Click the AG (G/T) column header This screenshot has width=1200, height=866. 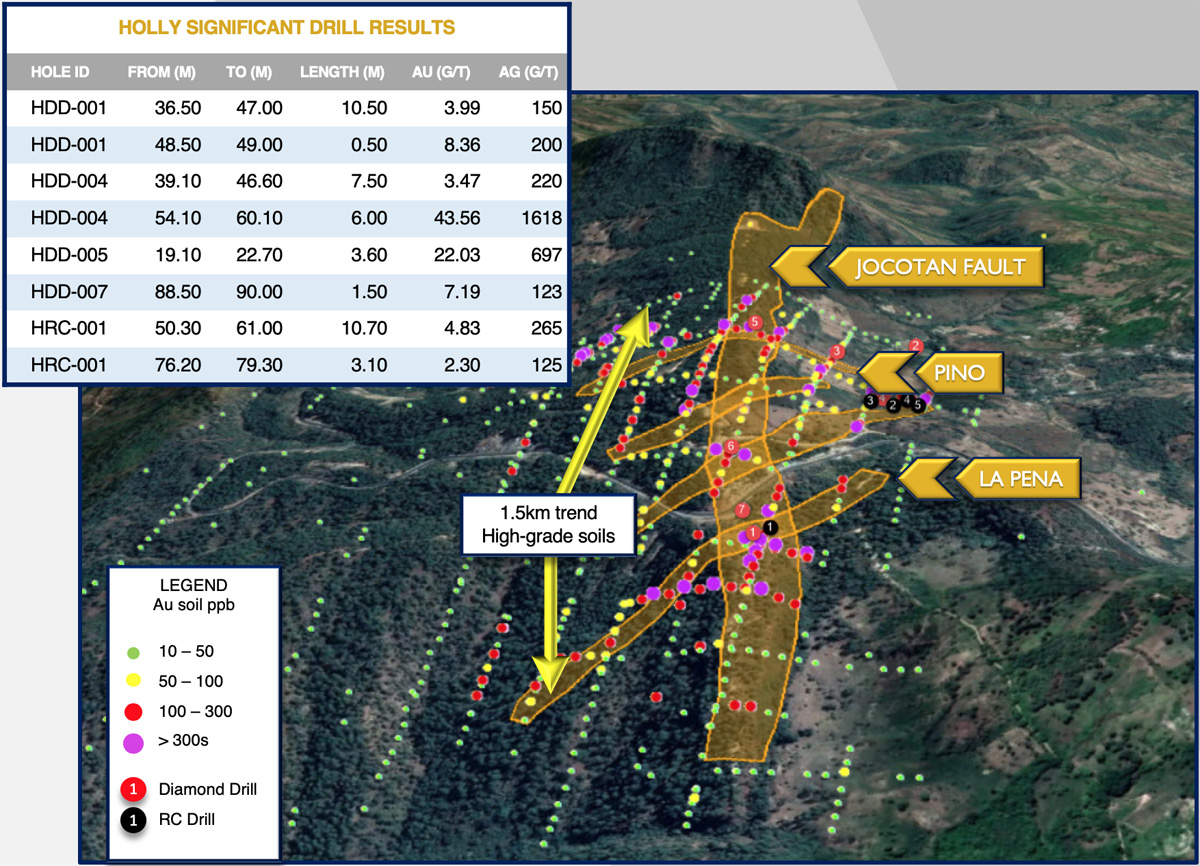(528, 71)
